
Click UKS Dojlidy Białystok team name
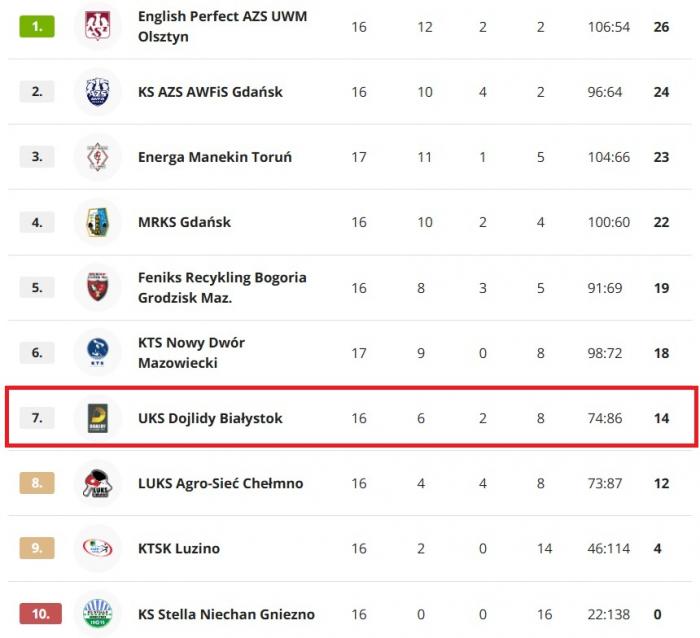(x=210, y=418)
